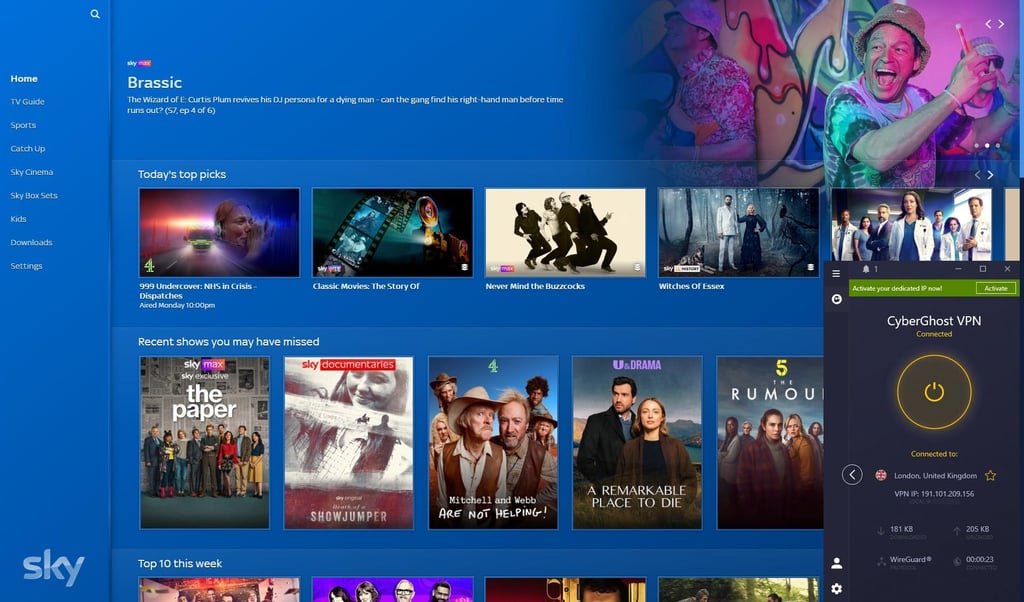1024x602 pixels.
Task: Click VPN IP: 191.101.209.156 text
Action: pyautogui.click(x=934, y=494)
